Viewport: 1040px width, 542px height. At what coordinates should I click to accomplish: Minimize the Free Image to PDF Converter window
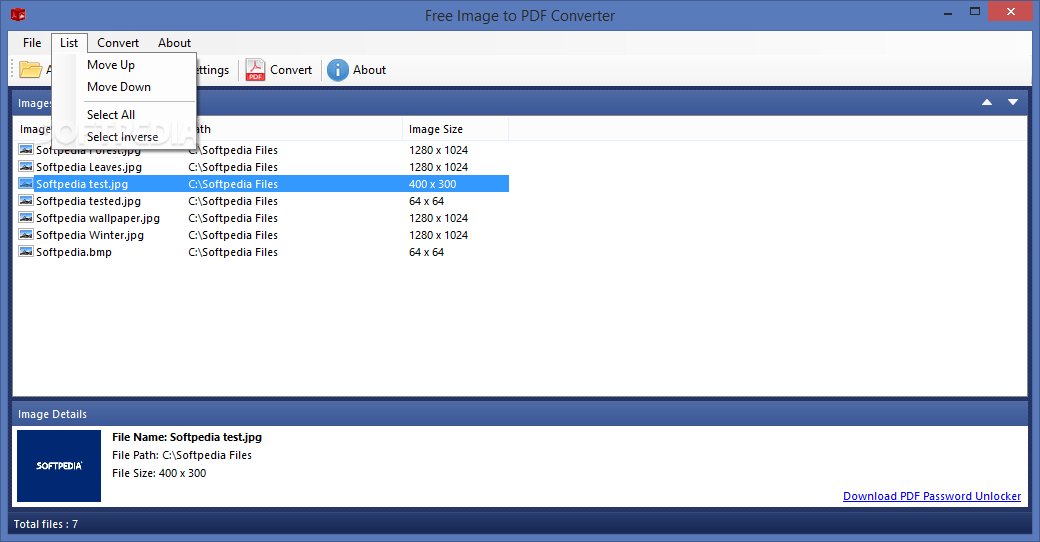tap(948, 12)
